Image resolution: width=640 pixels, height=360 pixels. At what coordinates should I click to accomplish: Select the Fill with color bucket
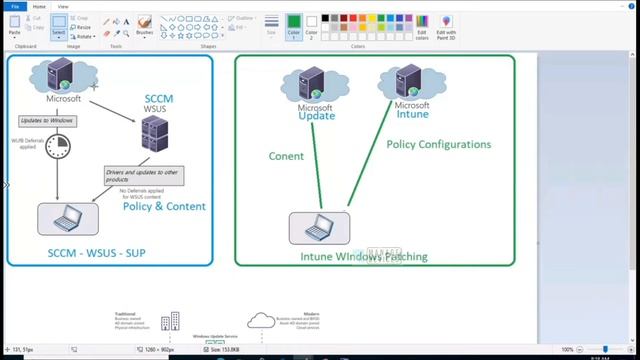click(116, 22)
